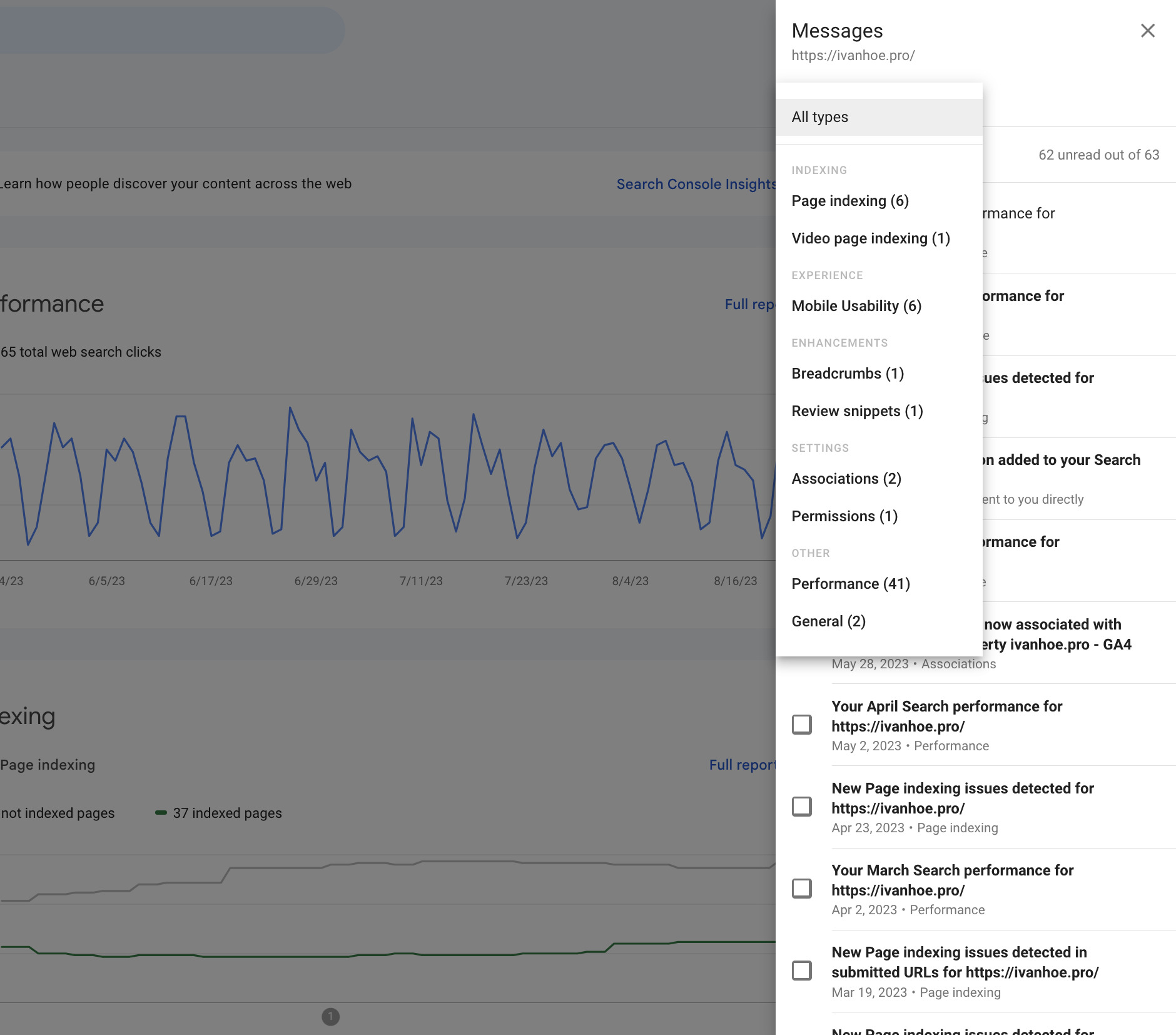This screenshot has width=1176, height=1035.
Task: Select All types filter option
Action: pyautogui.click(x=819, y=117)
